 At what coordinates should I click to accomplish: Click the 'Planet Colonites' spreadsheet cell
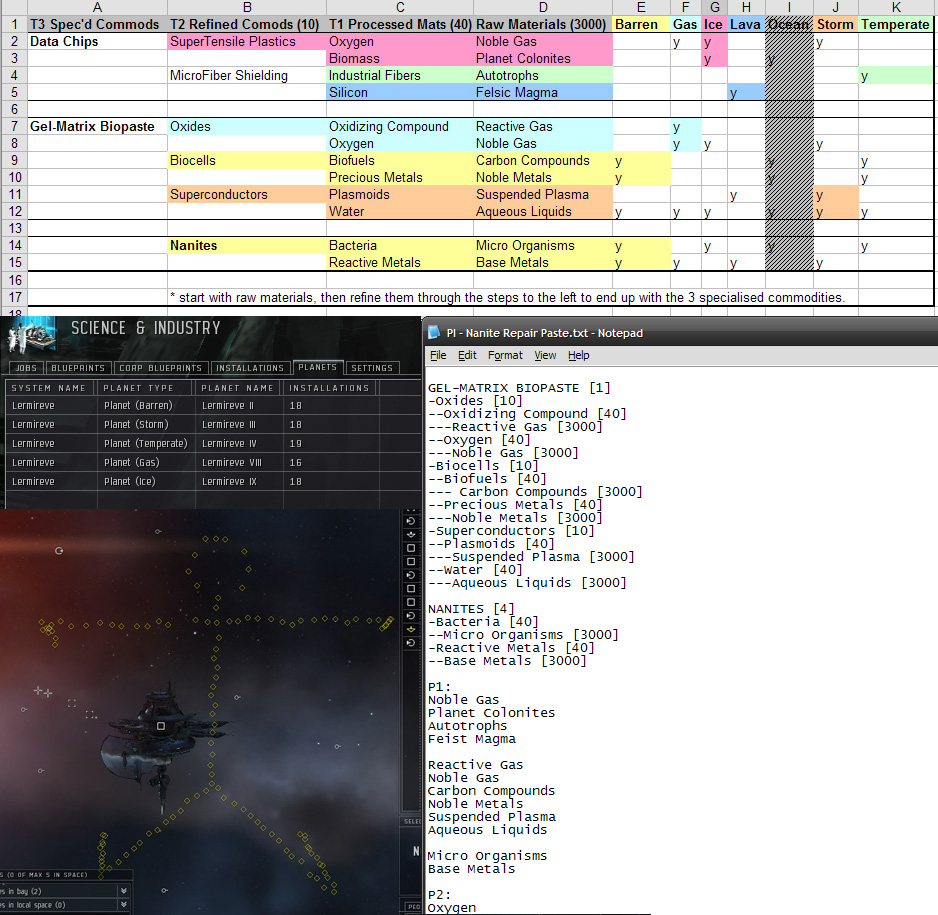543,59
